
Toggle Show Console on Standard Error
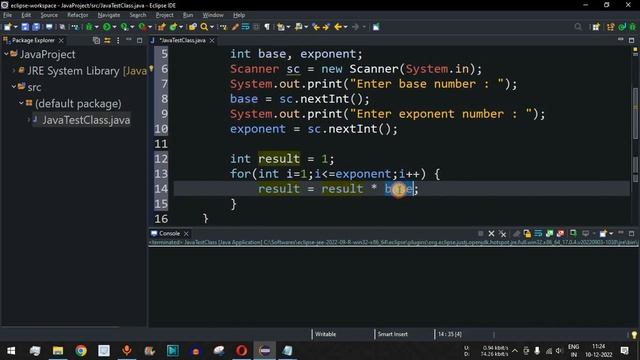pos(560,233)
